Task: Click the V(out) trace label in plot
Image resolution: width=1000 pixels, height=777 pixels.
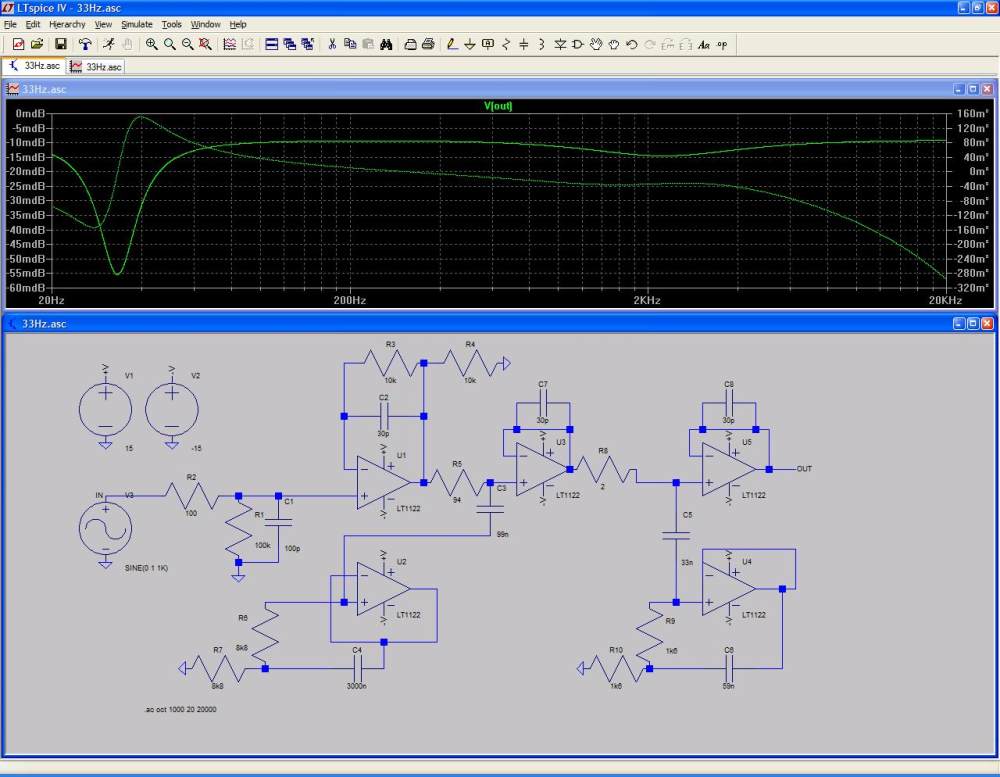Action: (498, 106)
